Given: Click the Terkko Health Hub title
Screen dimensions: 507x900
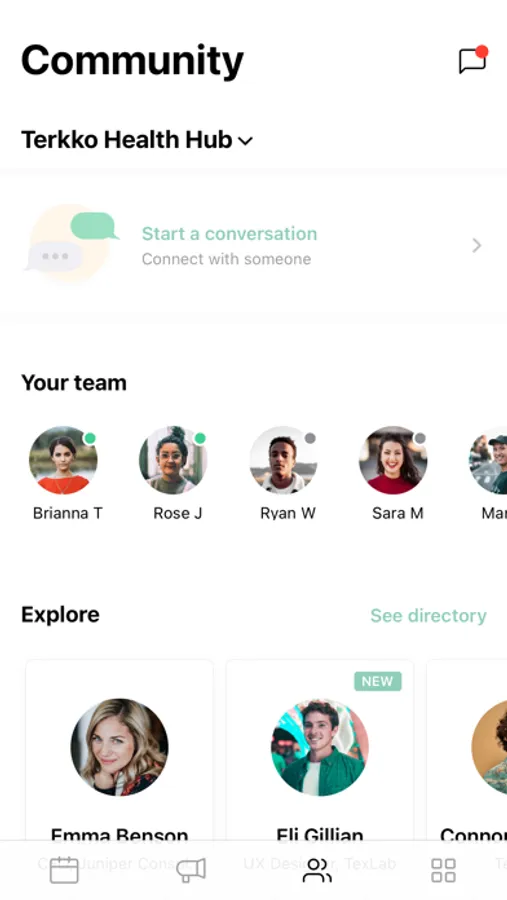Looking at the screenshot, I should point(127,139).
